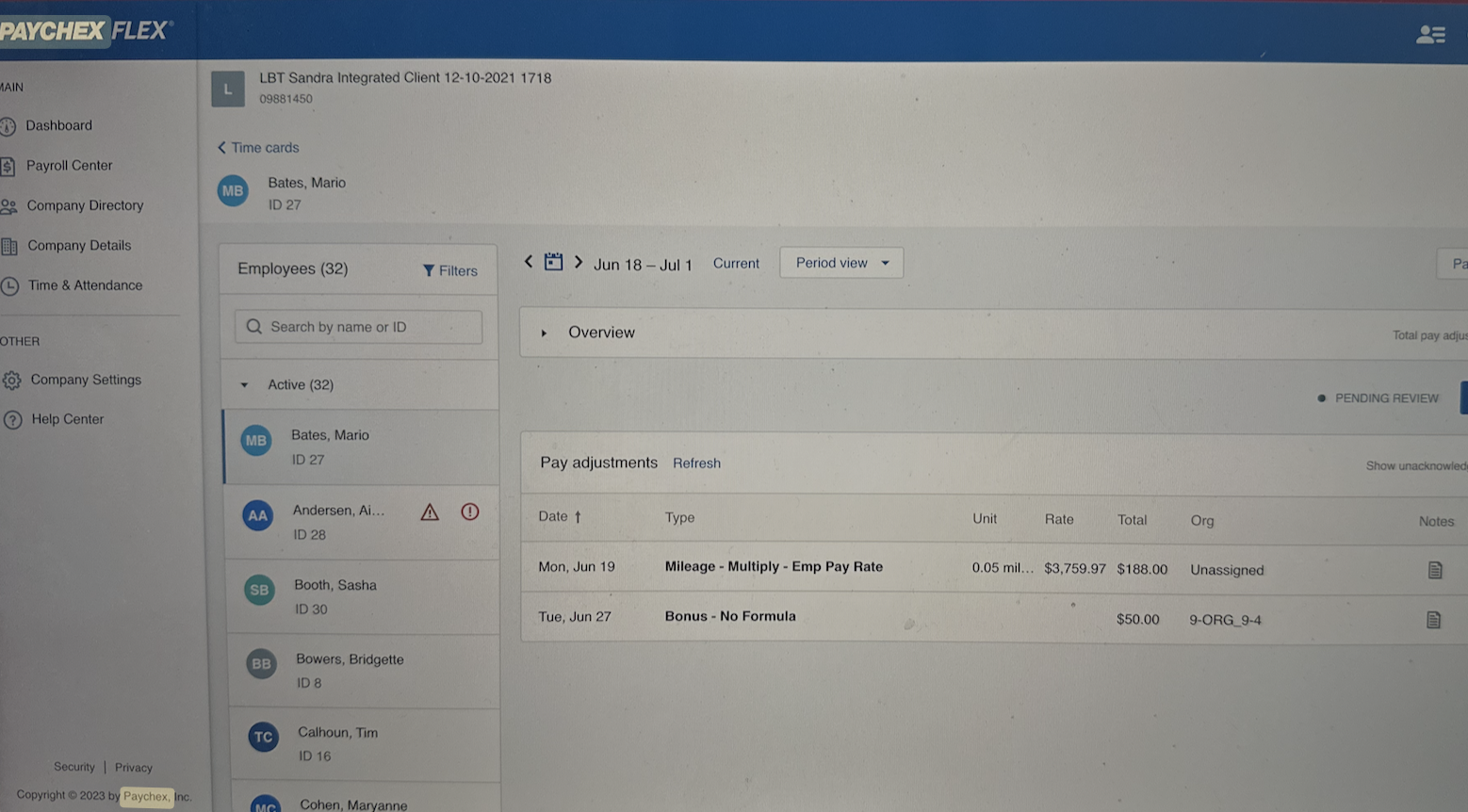
Task: Click the Search by name or ID field
Action: (x=358, y=327)
